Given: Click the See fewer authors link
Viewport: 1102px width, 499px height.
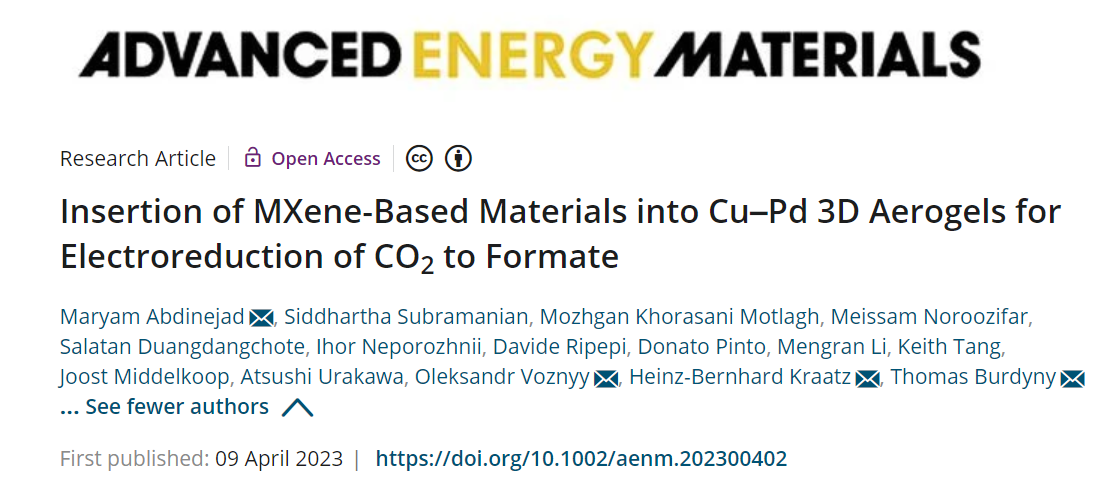Looking at the screenshot, I should coord(177,406).
